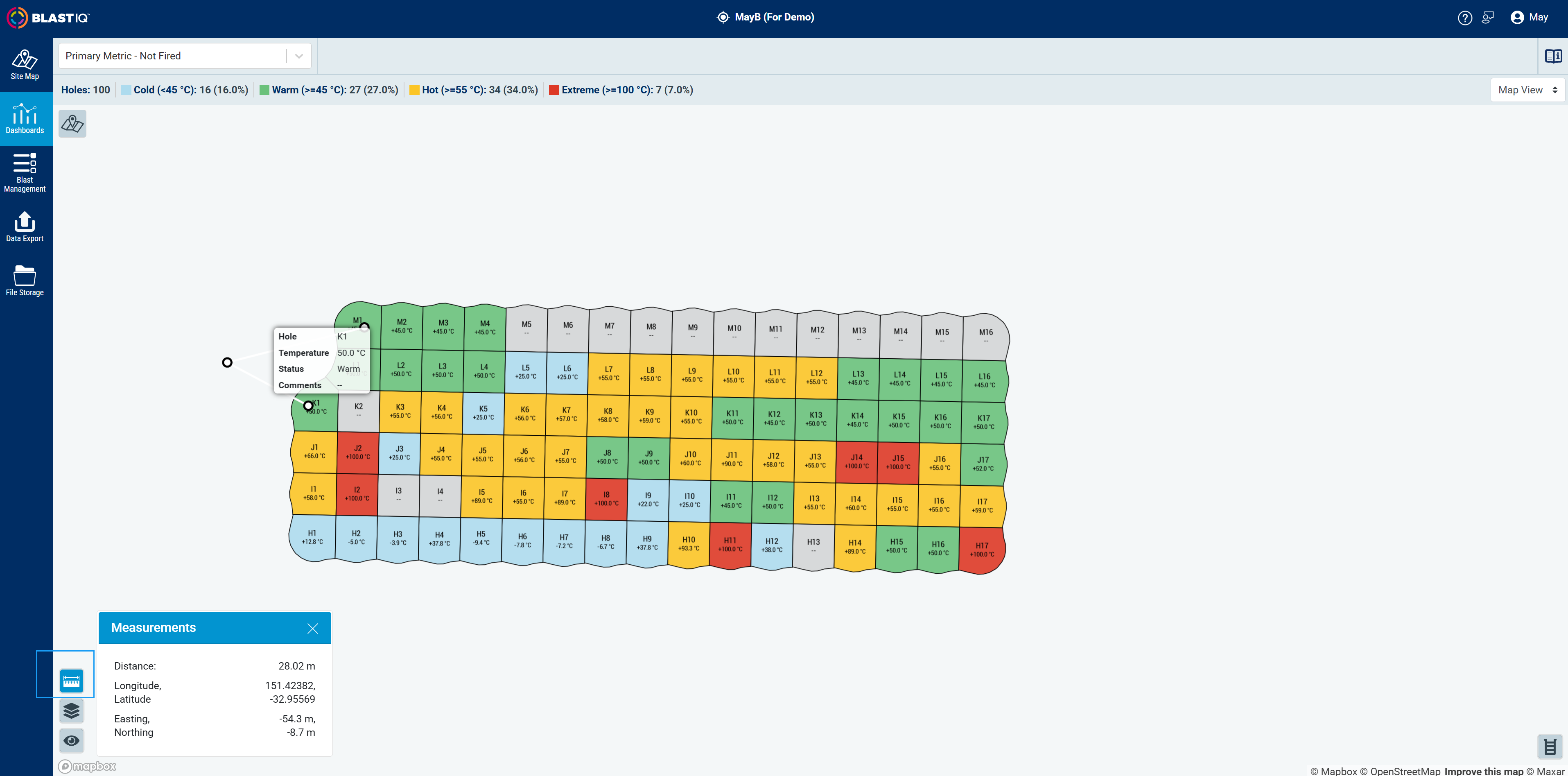Click the Hot yellow legend swatch
This screenshot has height=776, width=1568.
[415, 90]
